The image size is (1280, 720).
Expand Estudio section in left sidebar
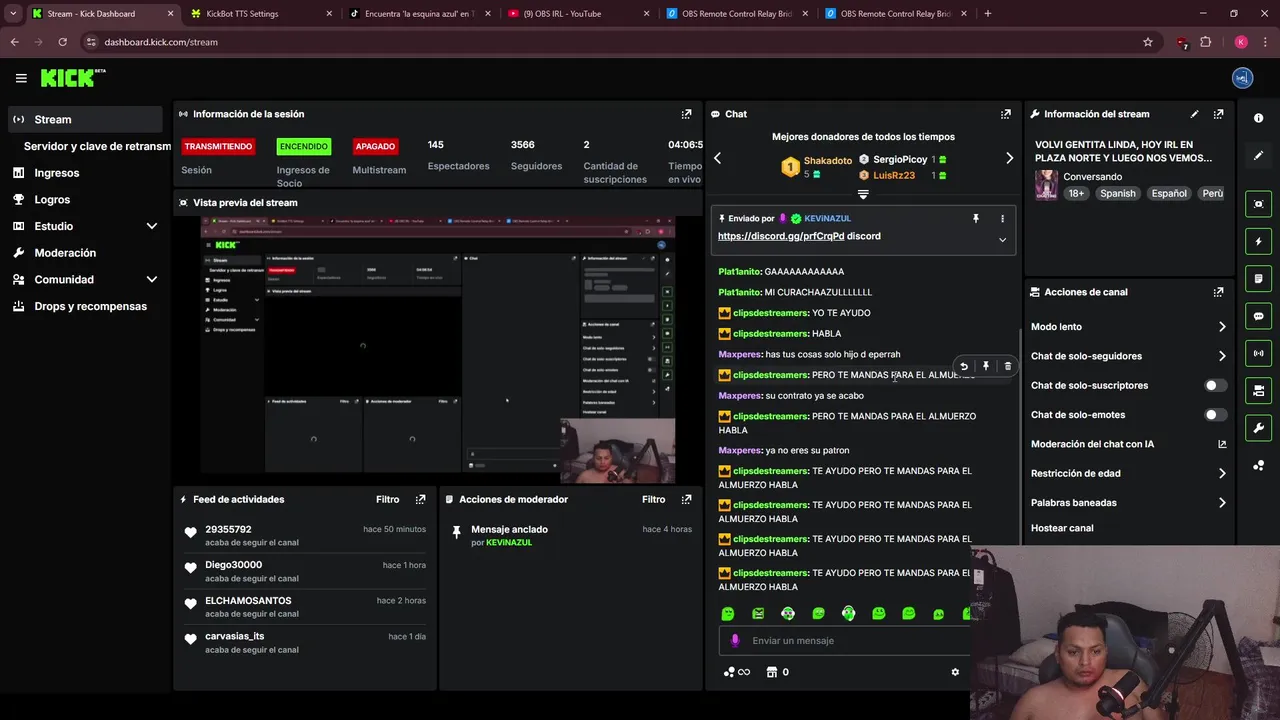[152, 226]
